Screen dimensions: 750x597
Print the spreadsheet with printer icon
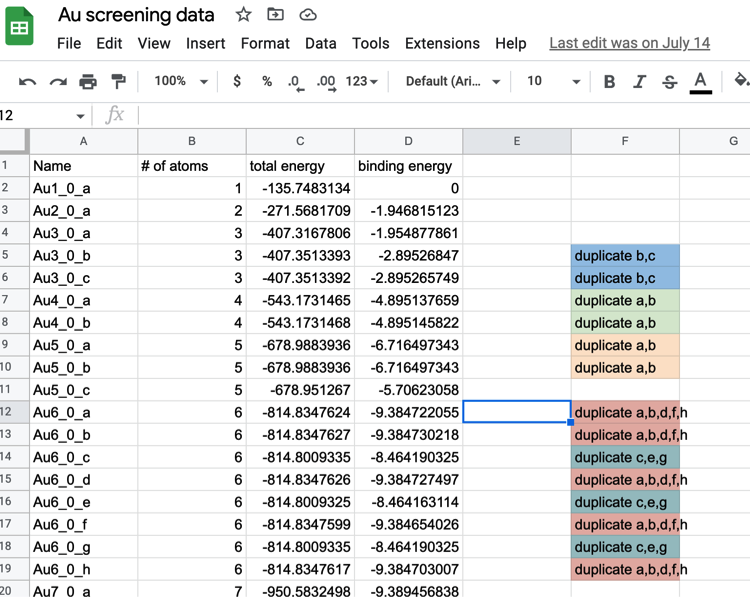(x=88, y=81)
